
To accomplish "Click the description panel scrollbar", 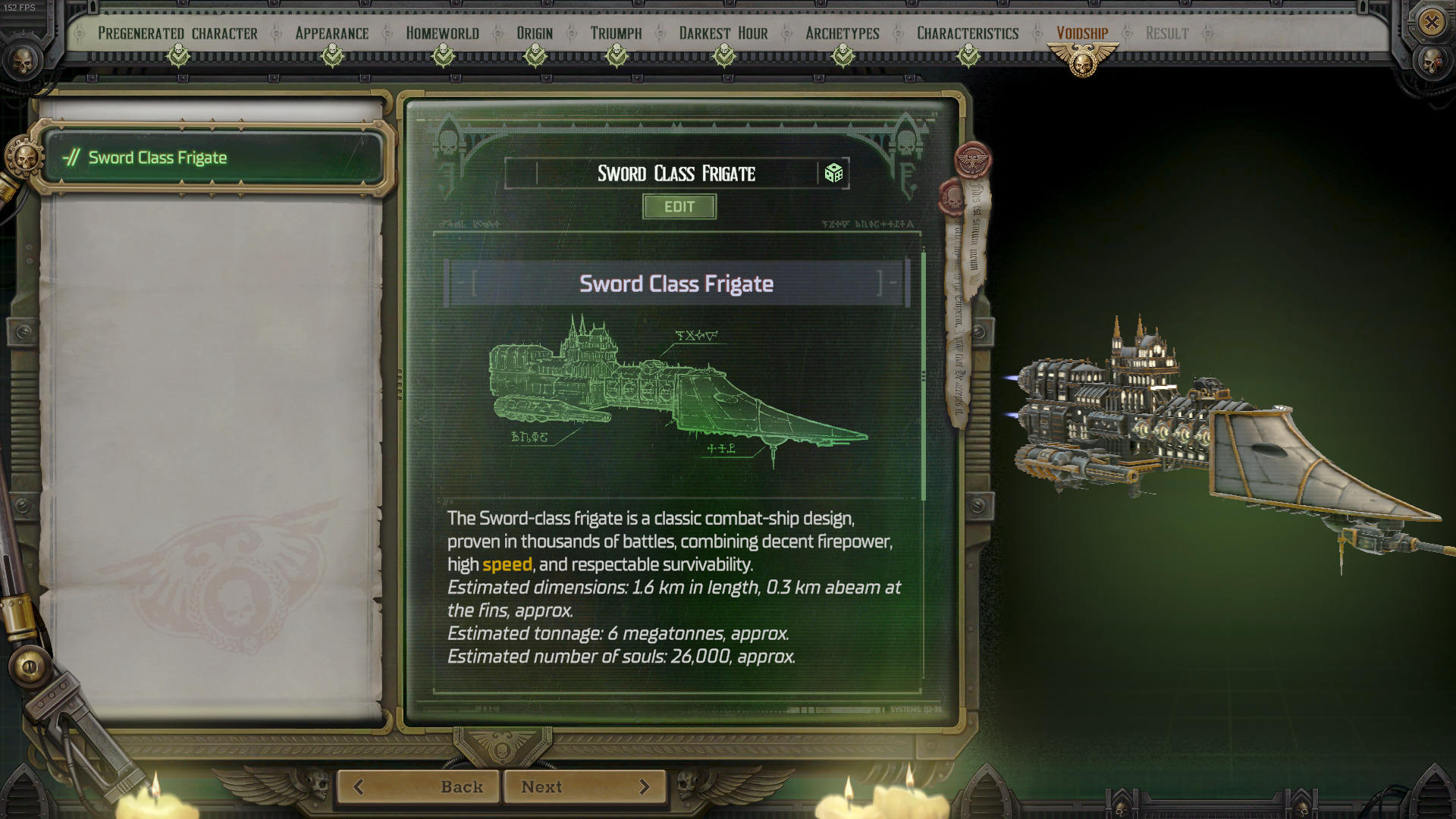I will click(923, 377).
